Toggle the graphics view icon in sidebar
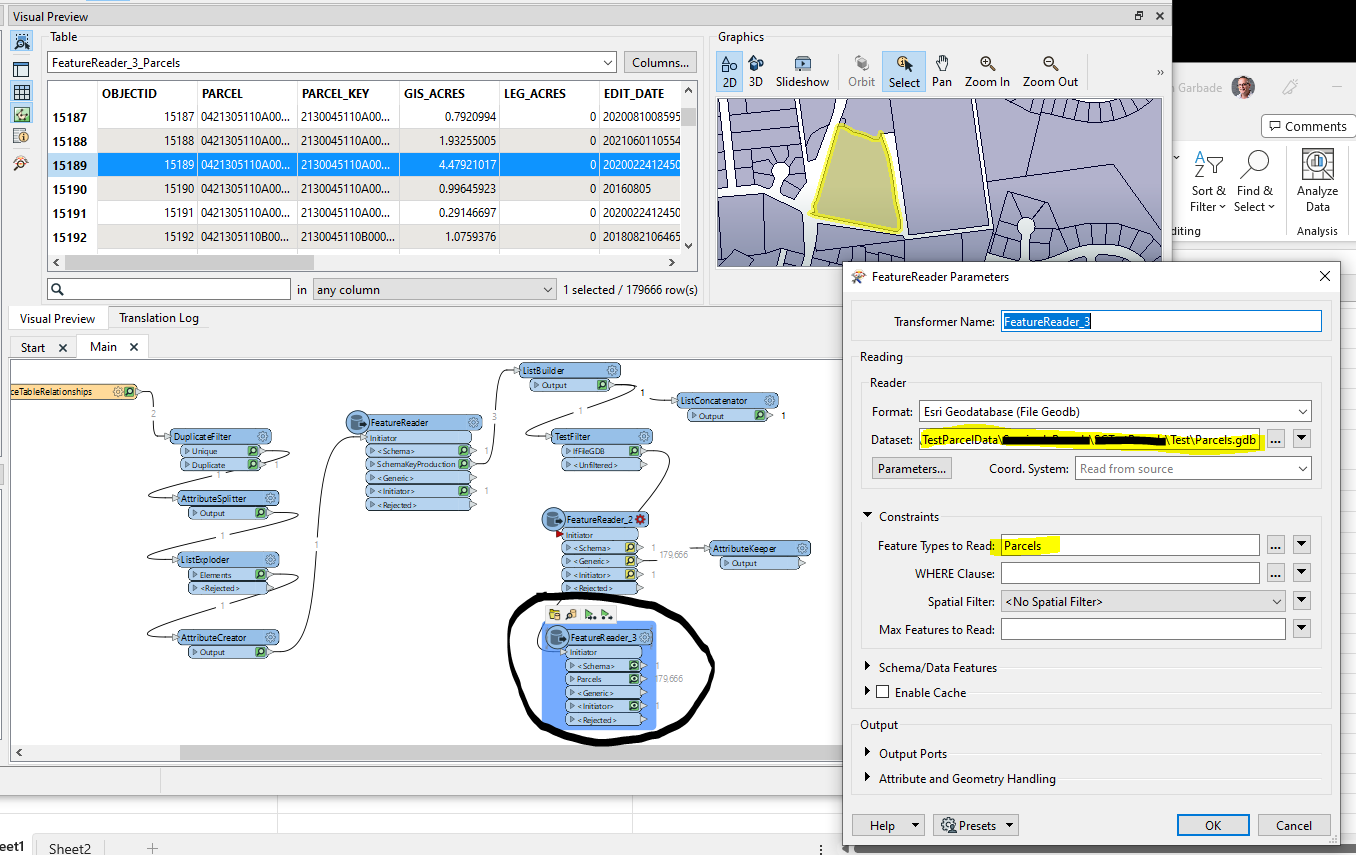The image size is (1356, 855). (x=21, y=114)
